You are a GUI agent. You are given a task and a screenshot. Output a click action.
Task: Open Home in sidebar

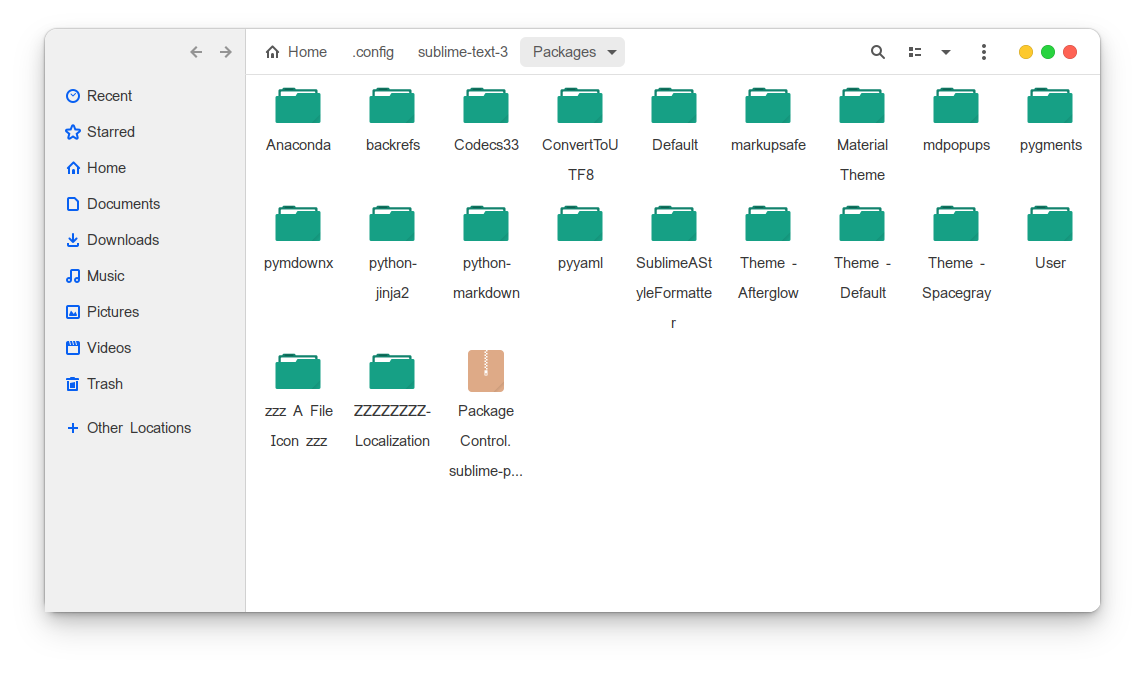(96, 168)
